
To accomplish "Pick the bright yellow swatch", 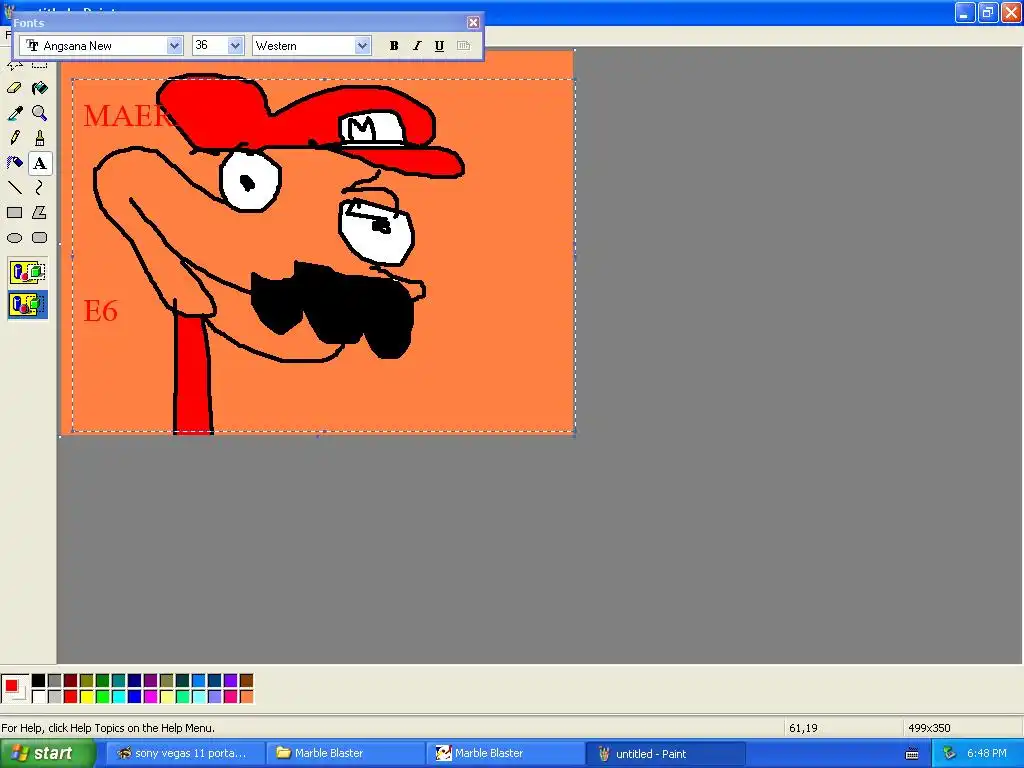I will click(x=86, y=697).
